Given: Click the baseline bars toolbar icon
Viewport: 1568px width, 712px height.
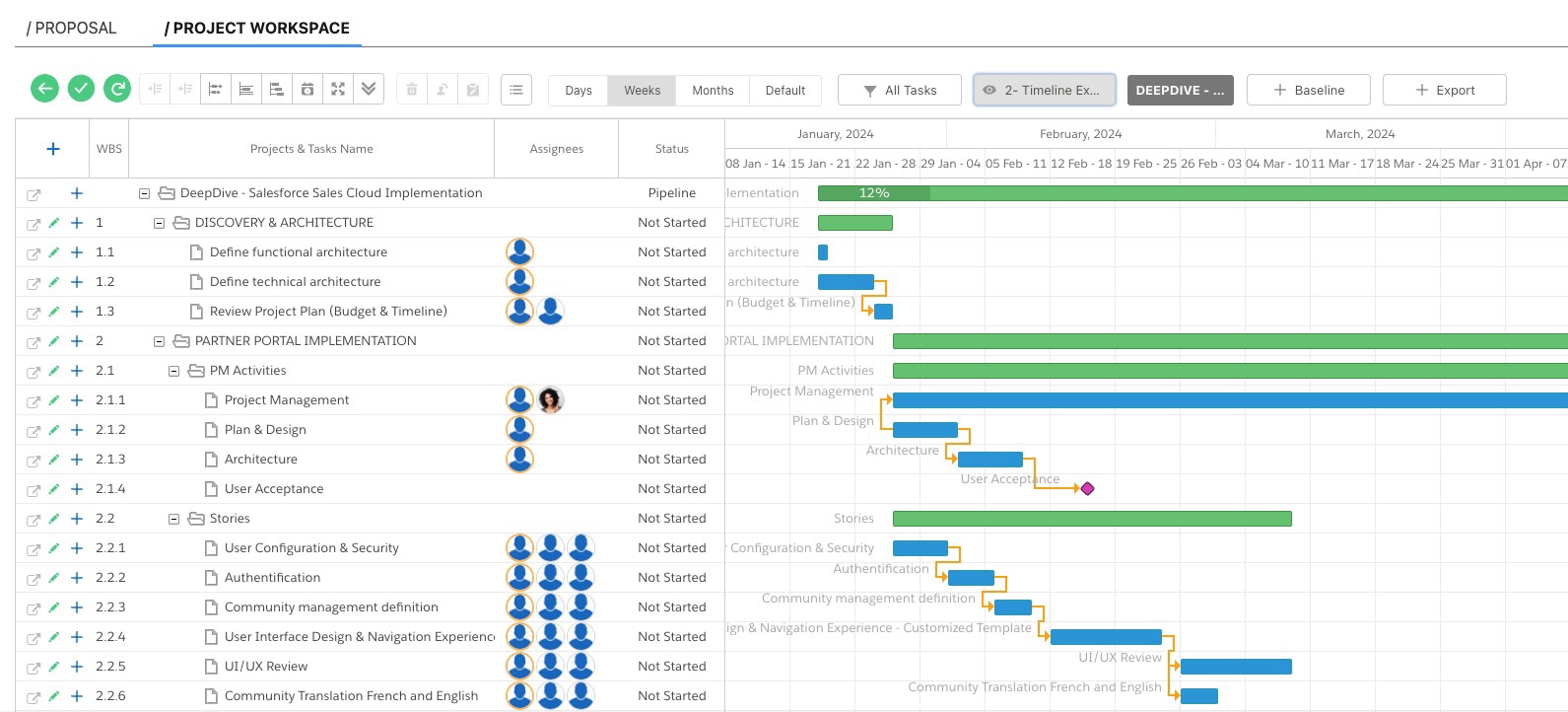Looking at the screenshot, I should (246, 90).
